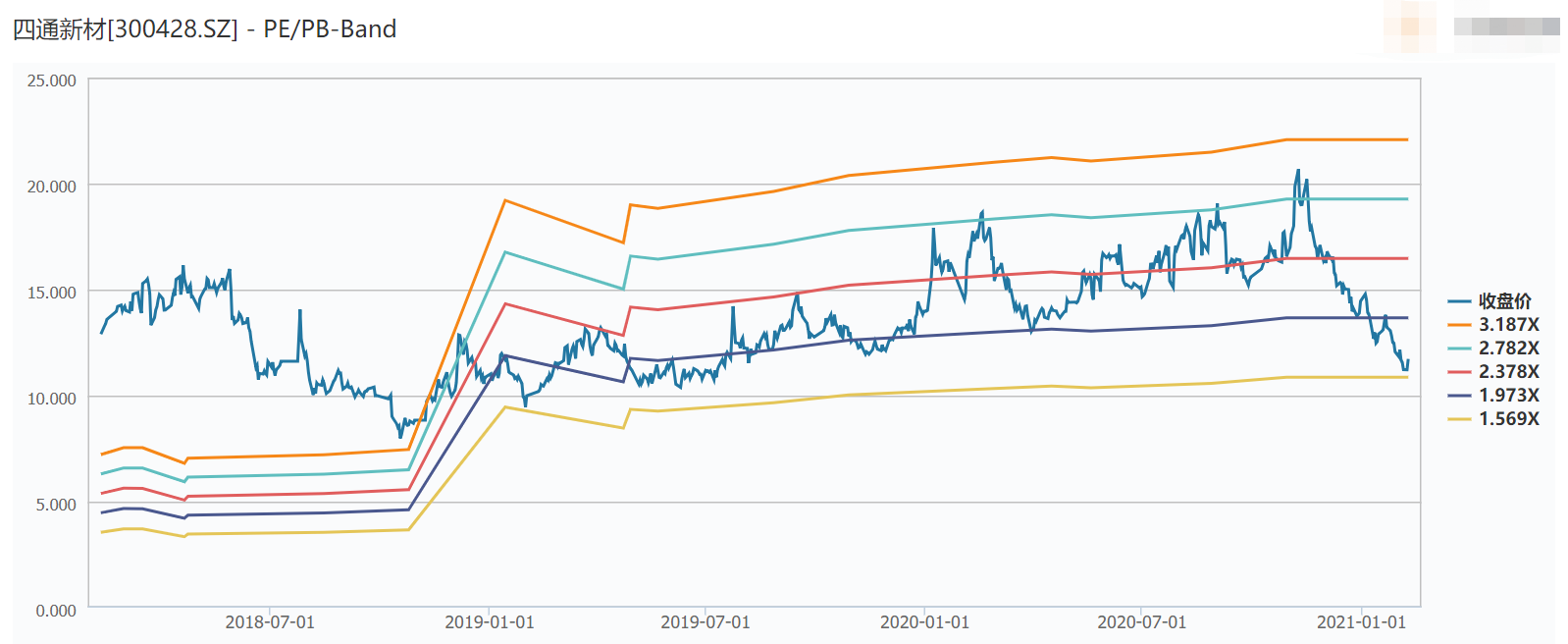Select the 2018-07-01 x-axis date label
The image size is (1568, 644).
(x=270, y=622)
